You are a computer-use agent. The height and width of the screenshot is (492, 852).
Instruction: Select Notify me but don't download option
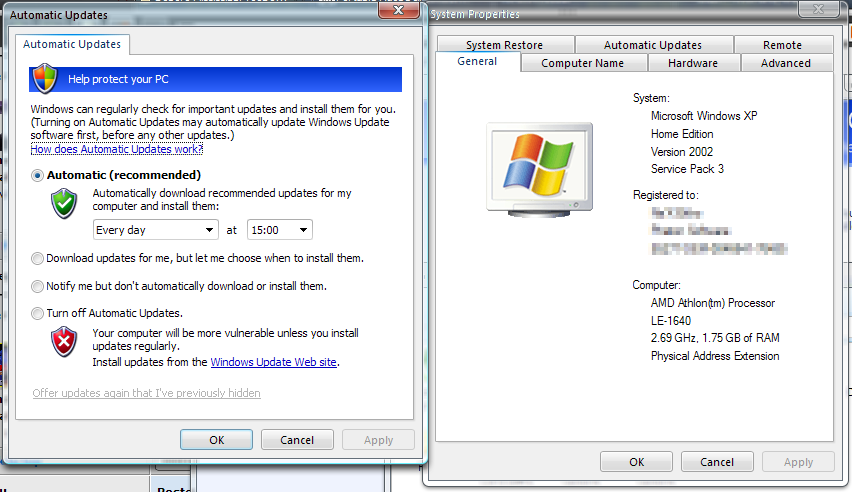coord(37,286)
